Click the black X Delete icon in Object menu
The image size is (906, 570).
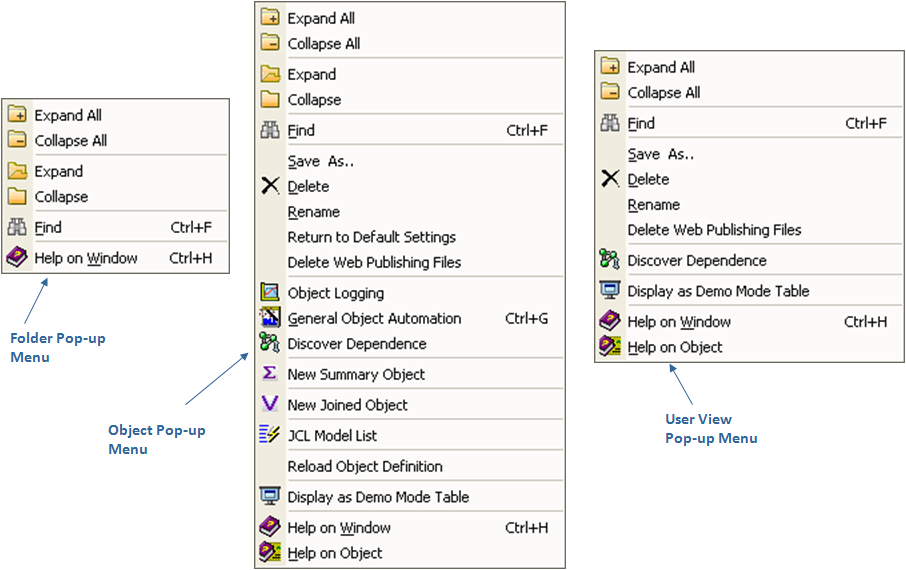(270, 186)
